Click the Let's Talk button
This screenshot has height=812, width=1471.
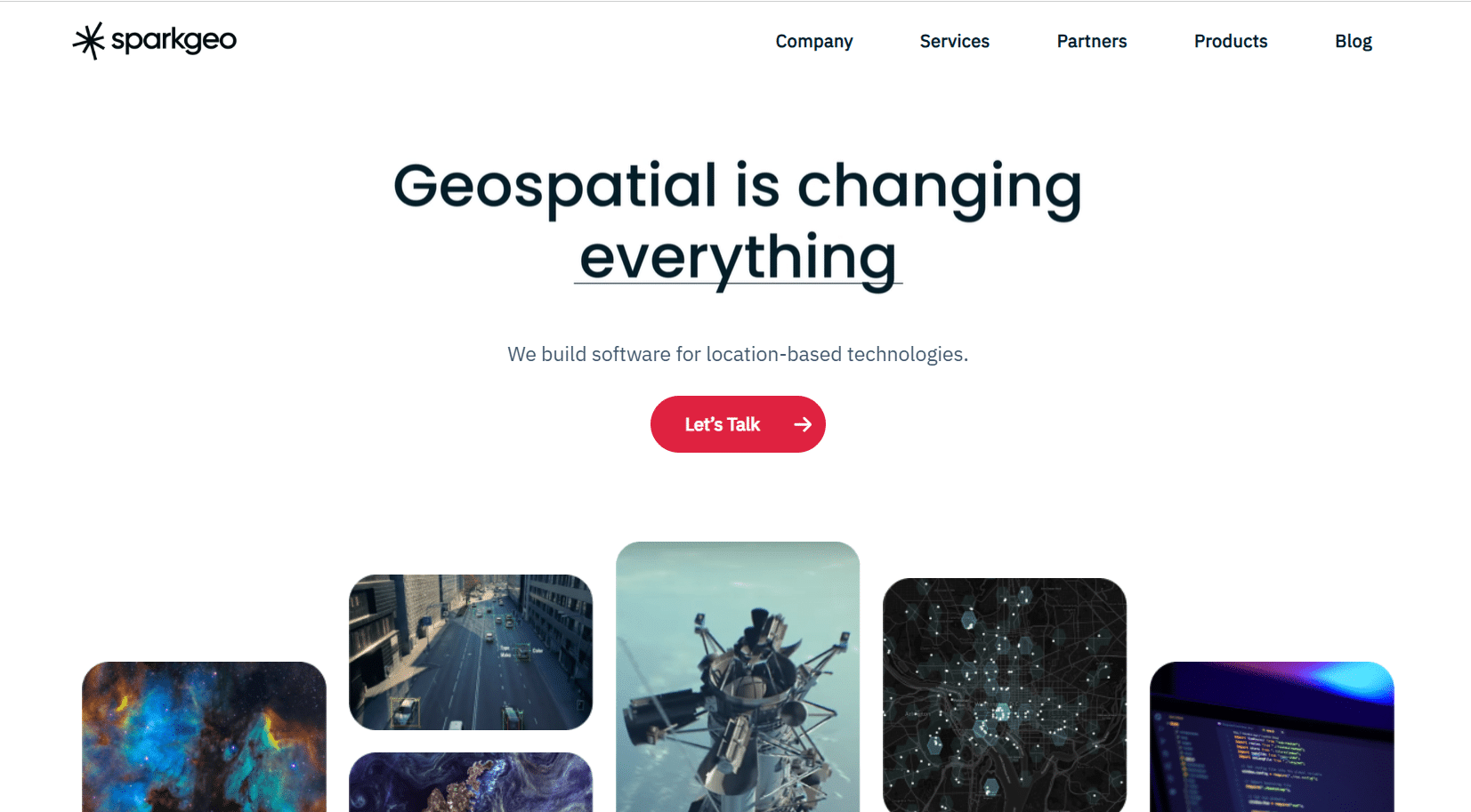tap(738, 424)
